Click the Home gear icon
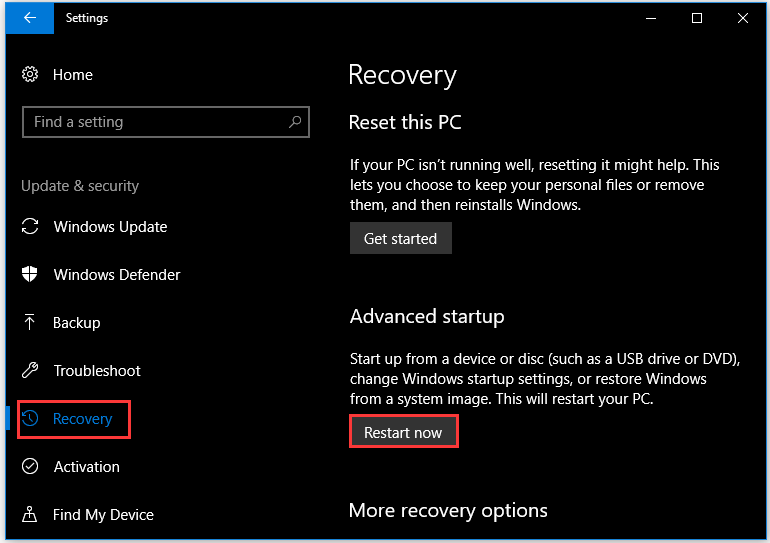Screen dimensions: 770x543 (x=30, y=74)
